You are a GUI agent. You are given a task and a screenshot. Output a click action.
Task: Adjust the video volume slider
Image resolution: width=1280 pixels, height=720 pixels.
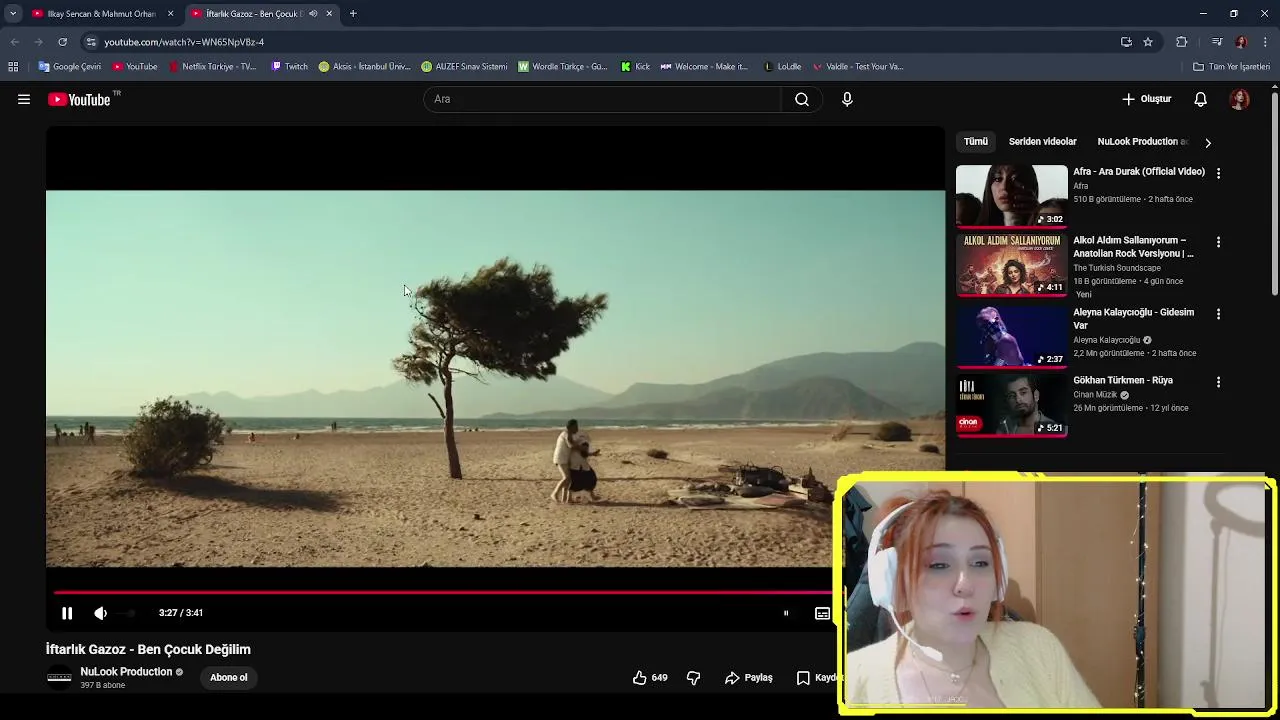[126, 613]
